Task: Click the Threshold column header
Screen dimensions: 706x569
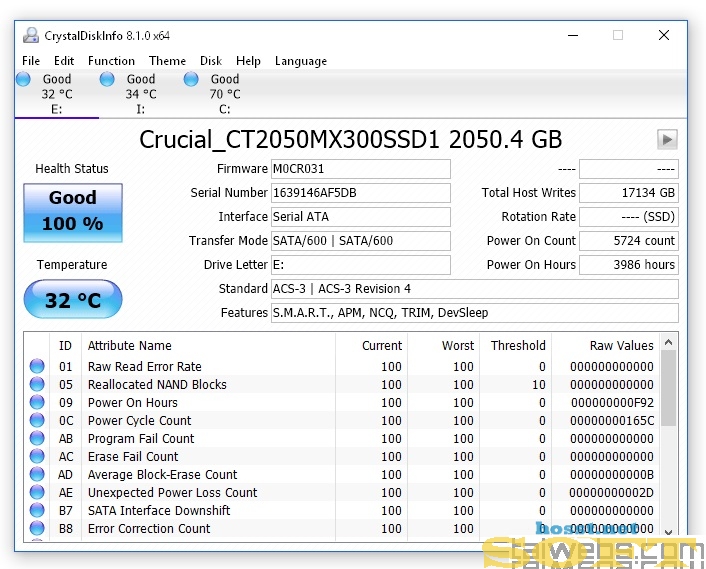Action: (x=516, y=346)
